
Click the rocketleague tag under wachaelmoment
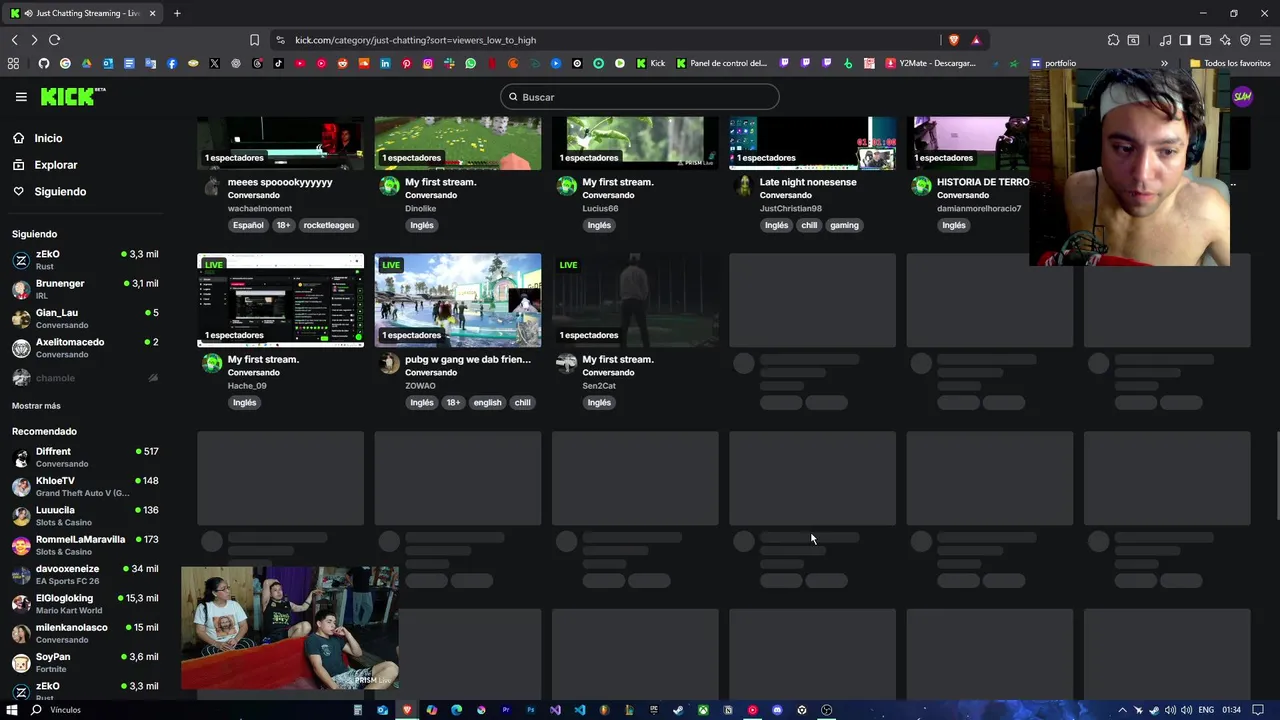coord(329,225)
